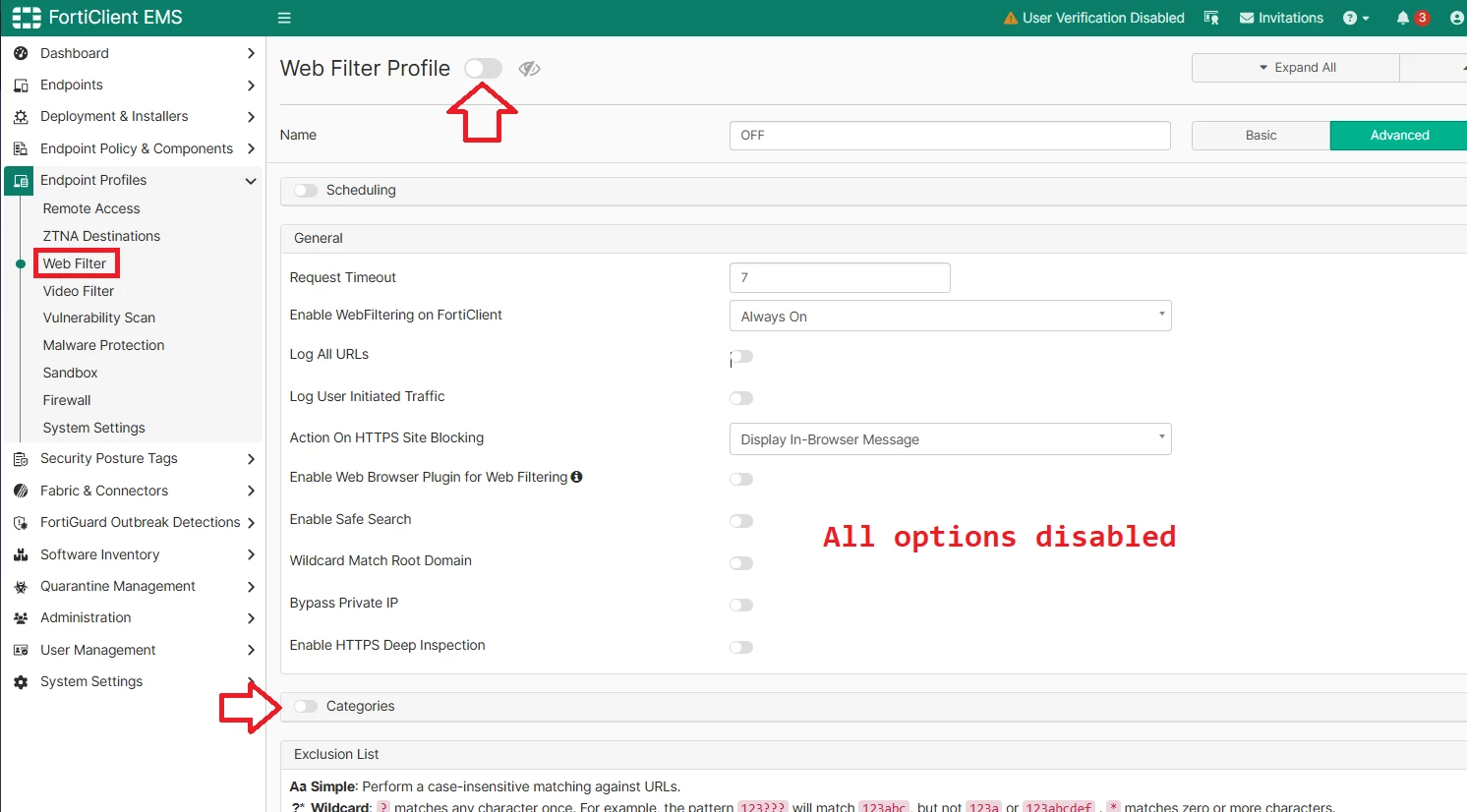Click the info icon beside Web Browser Plugin
This screenshot has height=812, width=1467.
[x=577, y=477]
